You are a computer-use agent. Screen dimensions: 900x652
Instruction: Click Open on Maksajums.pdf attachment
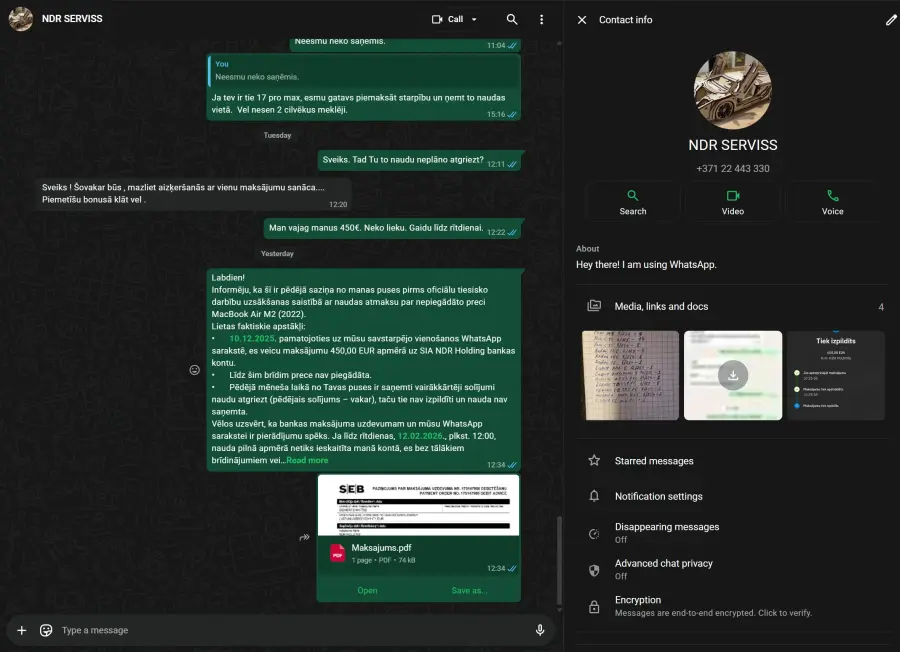367,590
